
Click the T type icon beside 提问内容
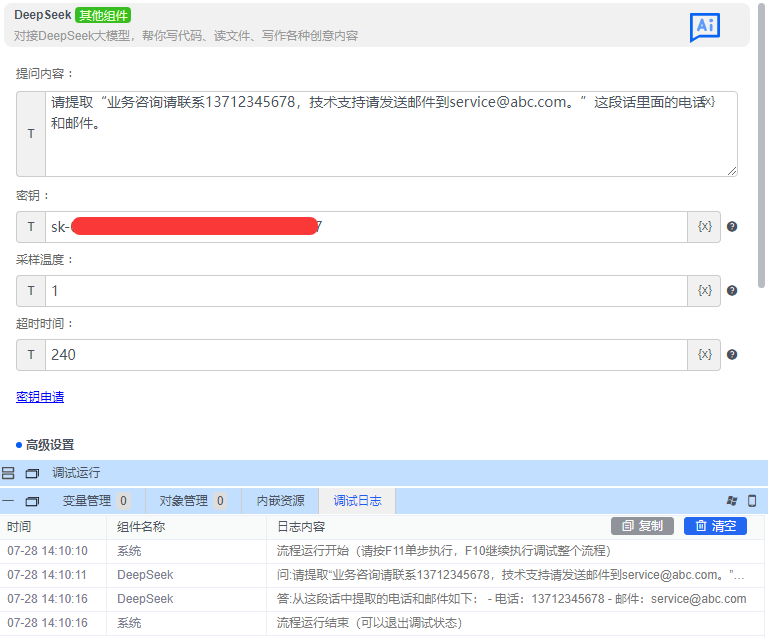pos(31,134)
